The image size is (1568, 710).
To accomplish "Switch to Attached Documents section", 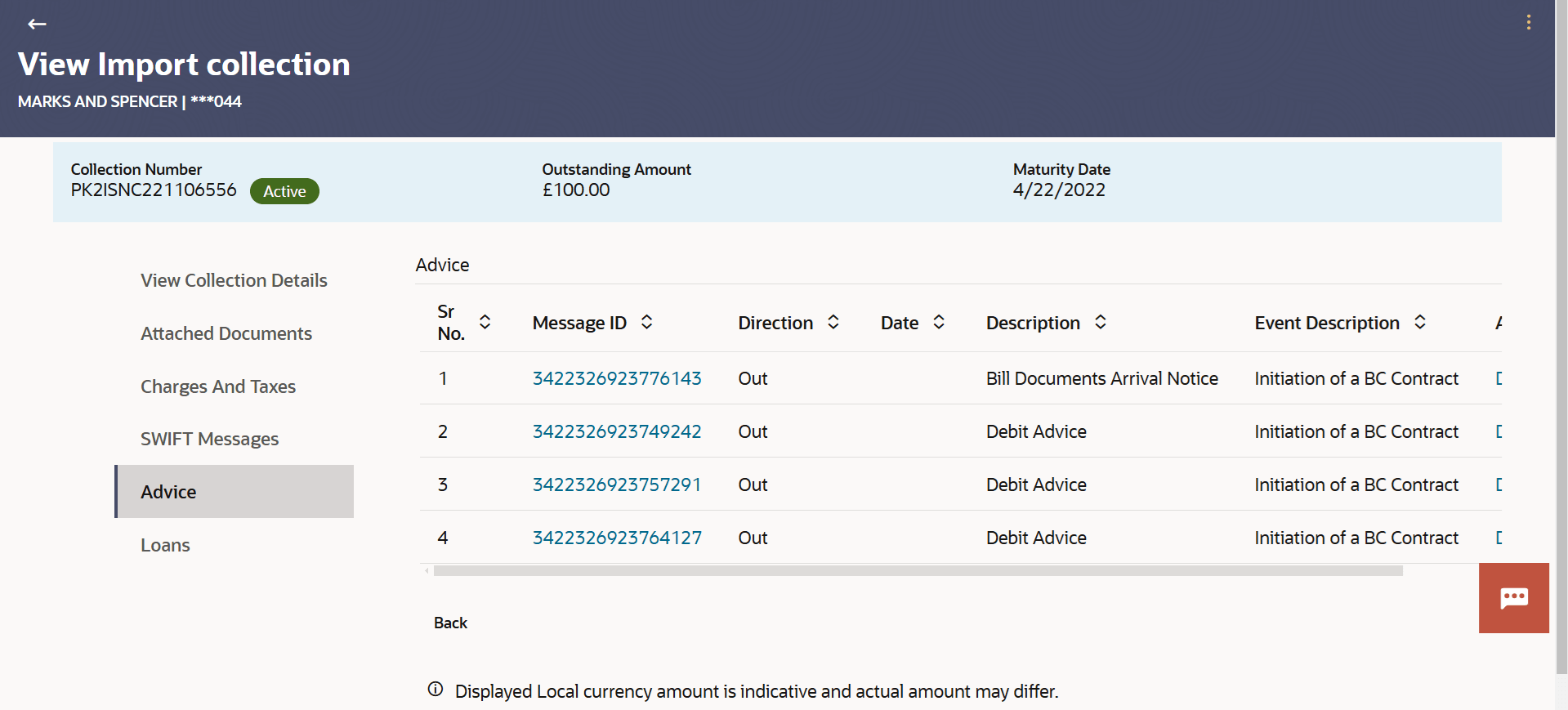I will [x=226, y=333].
